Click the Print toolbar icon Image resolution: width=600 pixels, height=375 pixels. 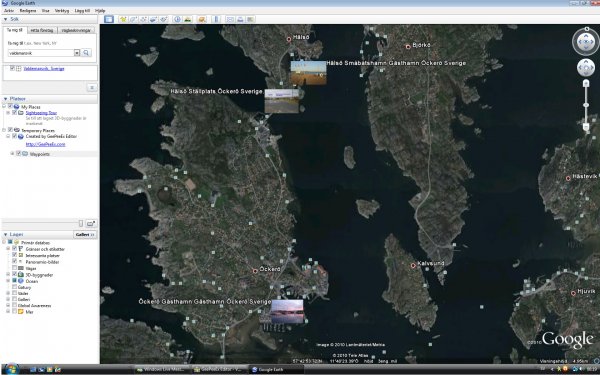(240, 19)
